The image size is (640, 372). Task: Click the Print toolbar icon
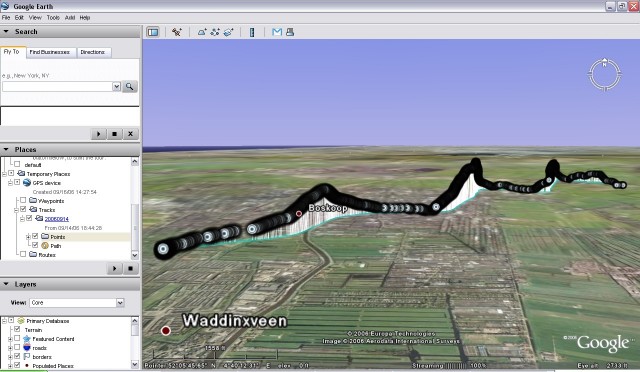pos(290,32)
